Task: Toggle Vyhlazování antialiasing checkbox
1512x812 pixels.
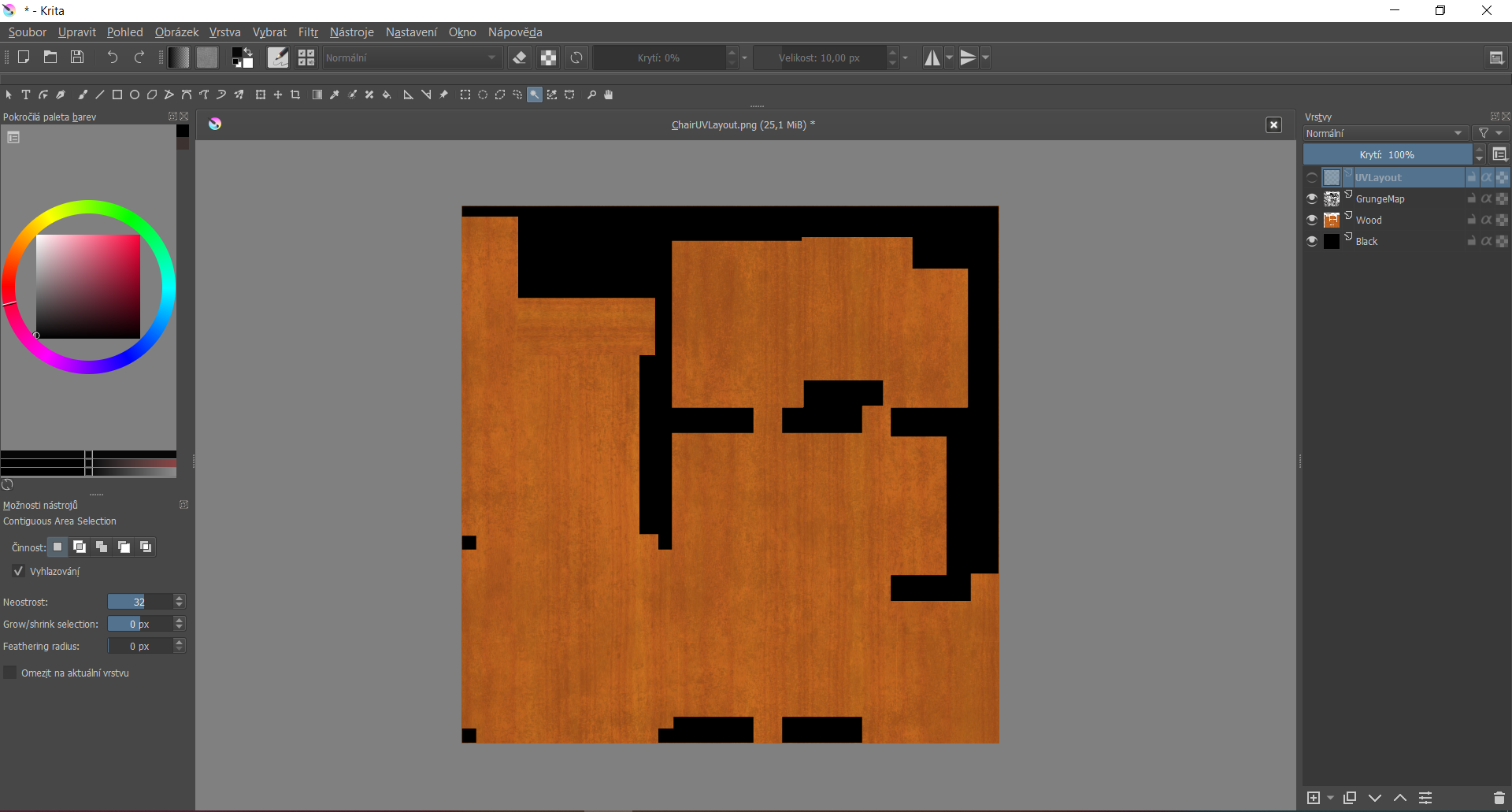Action: click(x=18, y=571)
